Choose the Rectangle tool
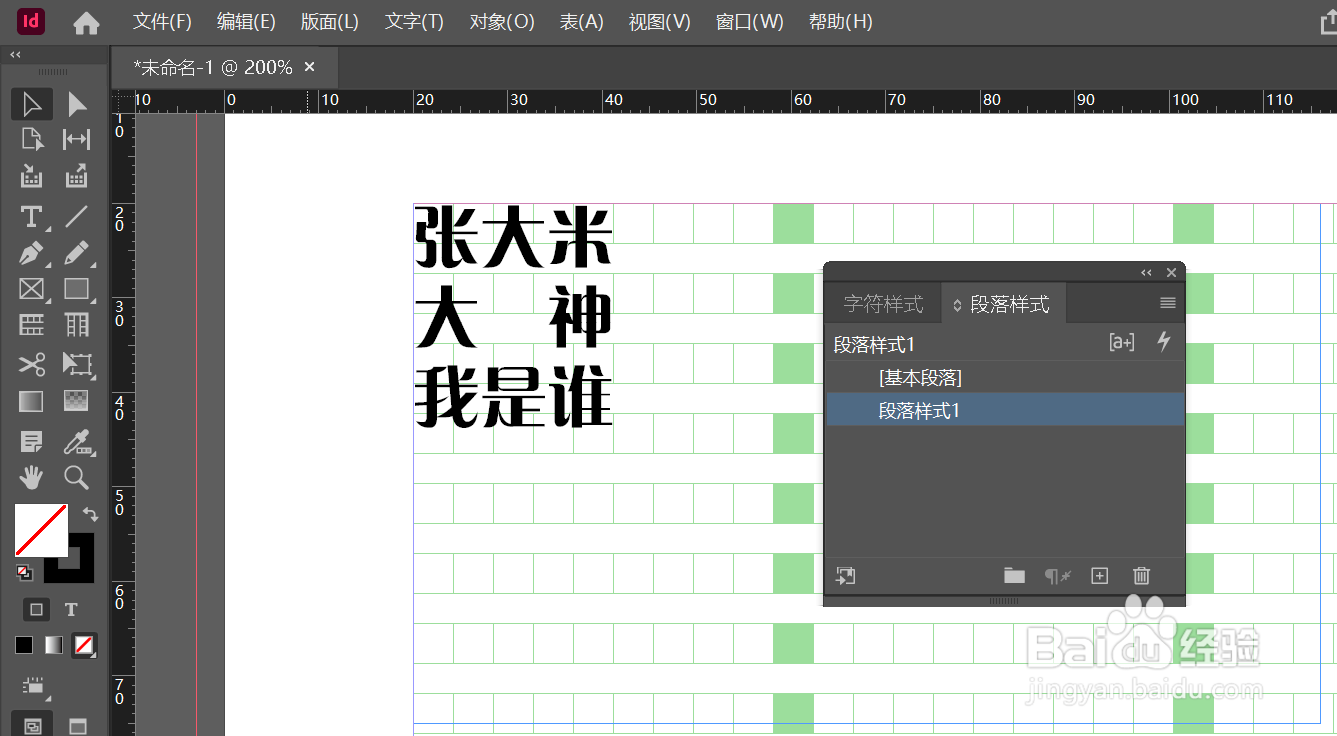The height and width of the screenshot is (736, 1337). (x=77, y=290)
